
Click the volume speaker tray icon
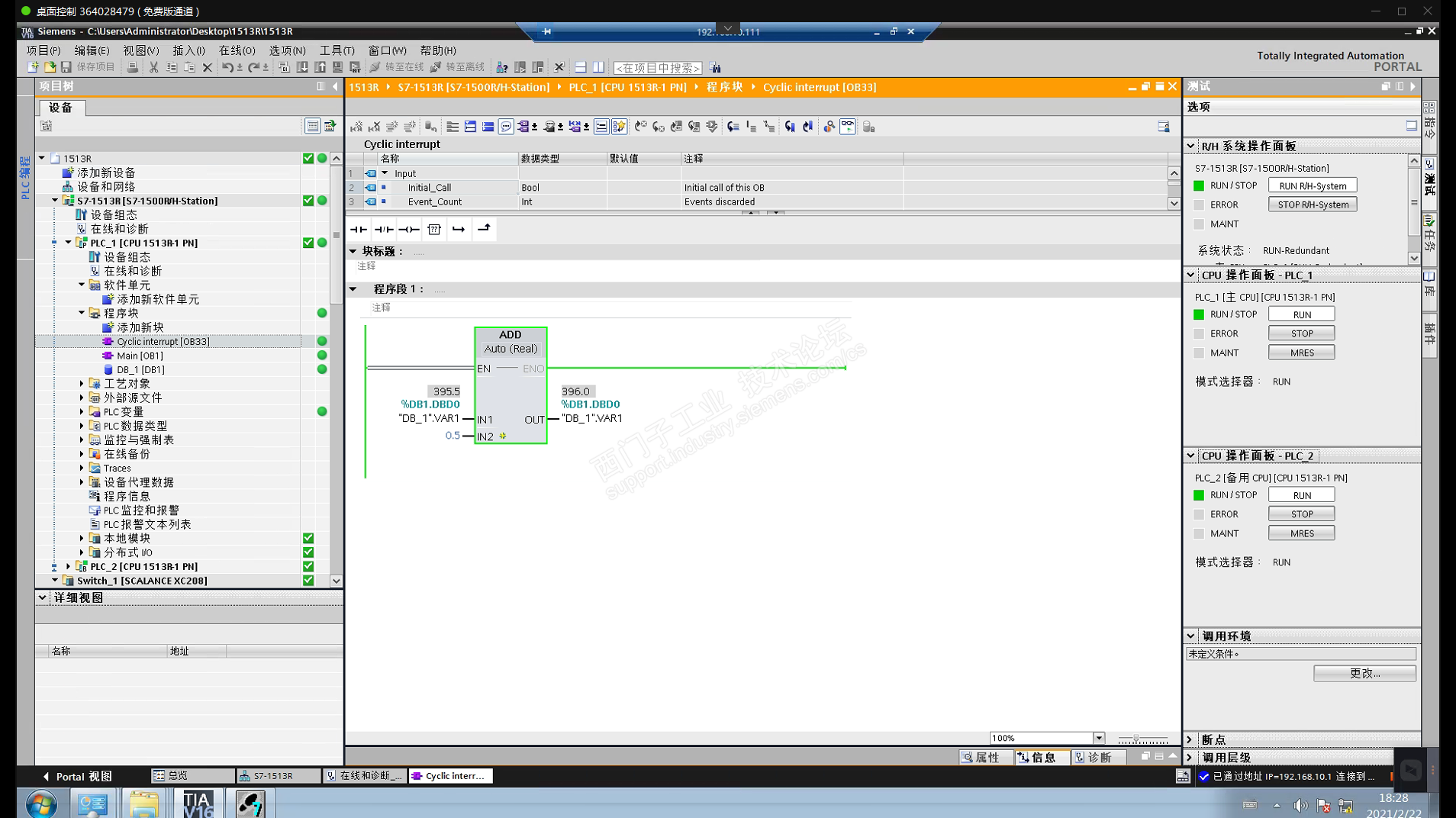pyautogui.click(x=1300, y=805)
